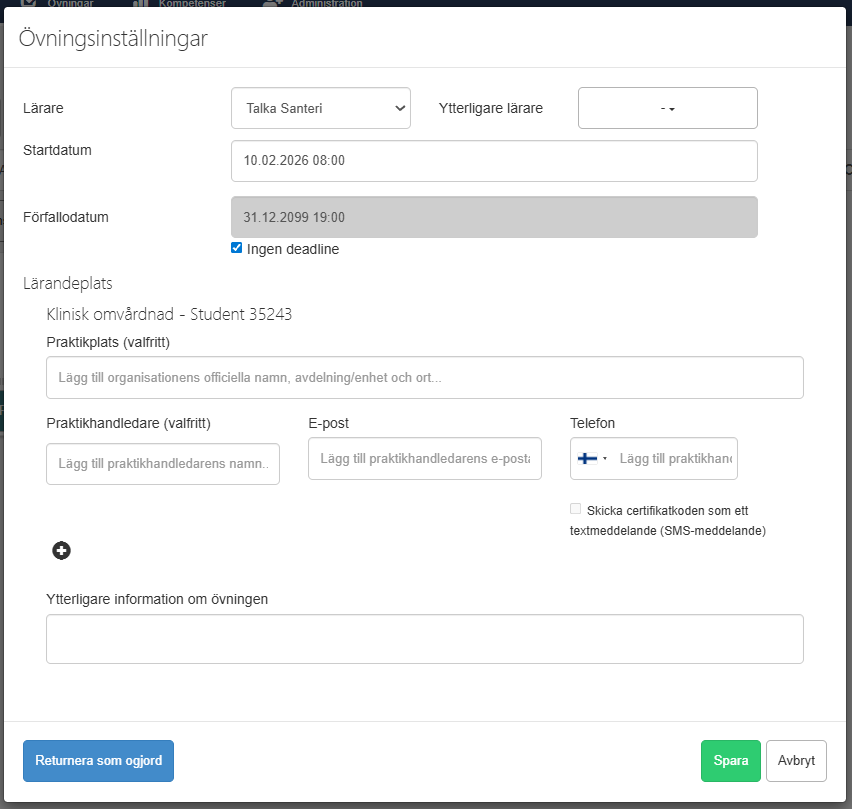Image resolution: width=852 pixels, height=809 pixels.
Task: Click the Startdatum field showing 10.02.2026
Action: coord(494,161)
